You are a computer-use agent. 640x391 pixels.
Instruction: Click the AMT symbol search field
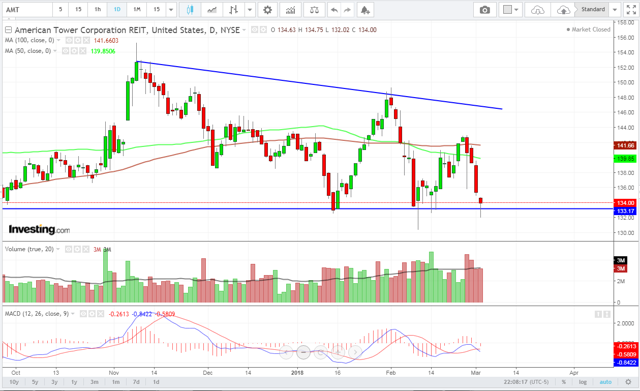[x=27, y=10]
